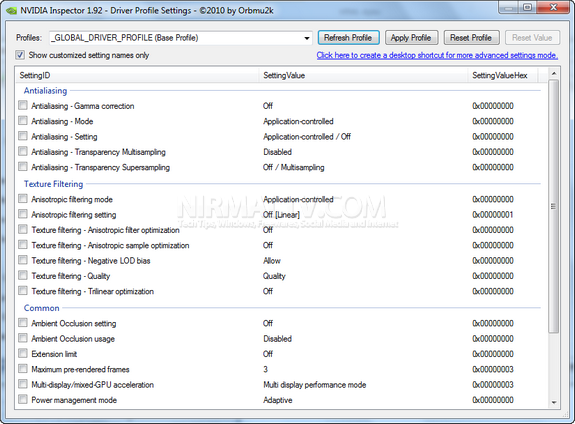The image size is (575, 424).
Task: Check Anisotropic filtering setting checkbox
Action: click(23, 214)
